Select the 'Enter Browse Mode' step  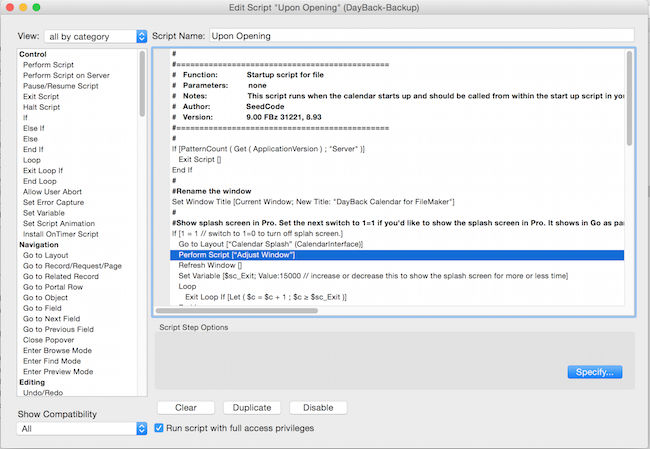tap(57, 350)
